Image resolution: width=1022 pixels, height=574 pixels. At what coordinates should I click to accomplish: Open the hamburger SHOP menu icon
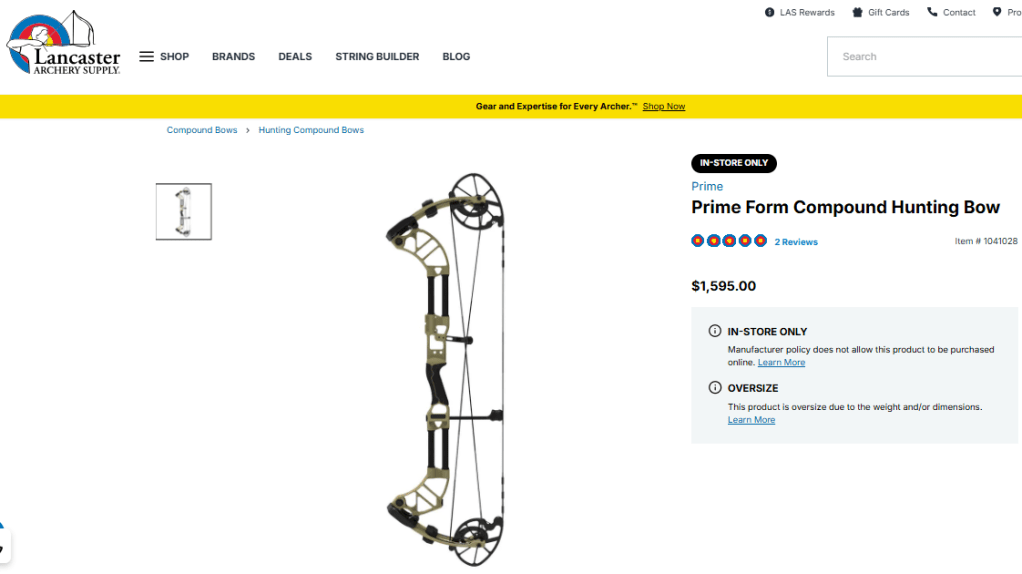coord(146,57)
